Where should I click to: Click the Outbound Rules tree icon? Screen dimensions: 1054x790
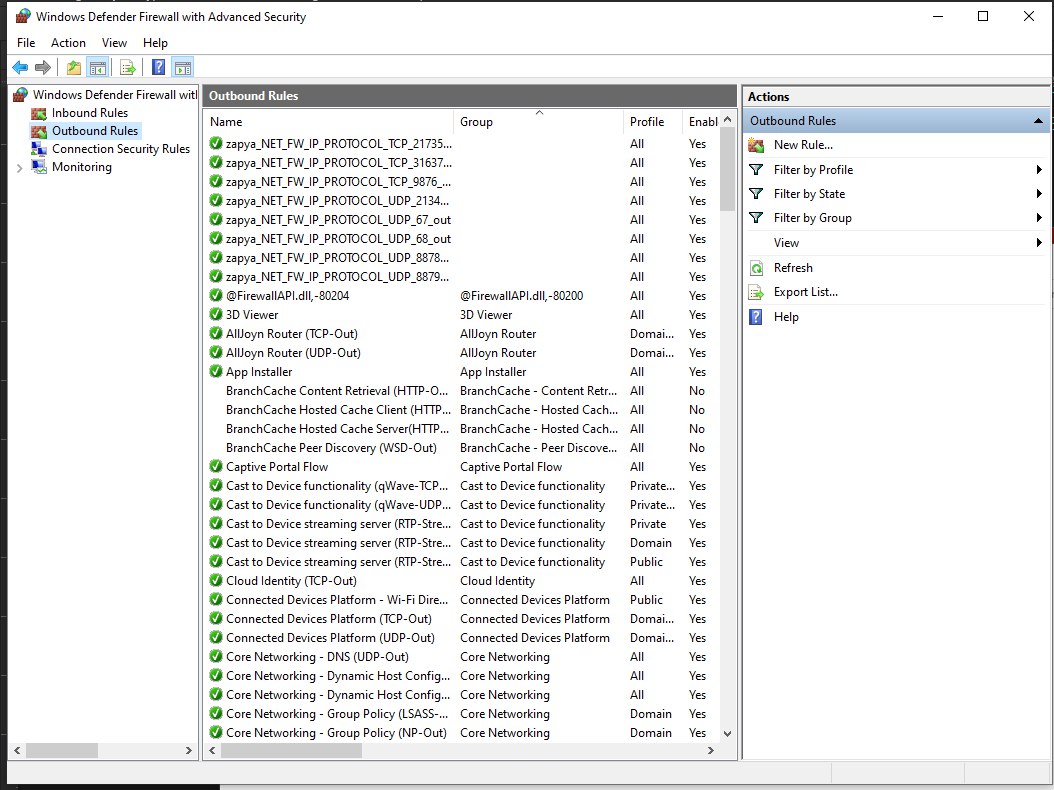(x=39, y=131)
